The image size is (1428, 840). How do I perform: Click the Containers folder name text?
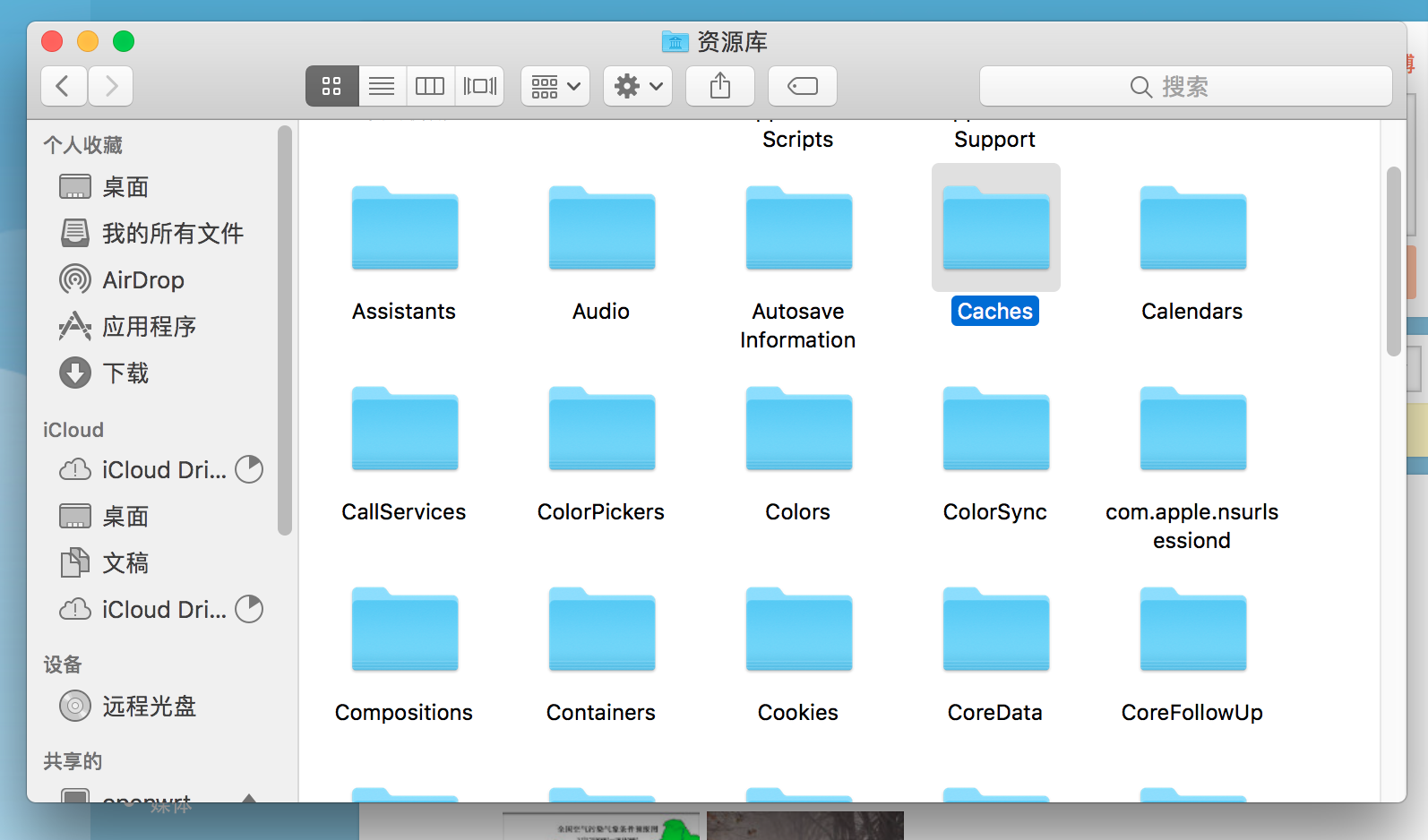601,712
